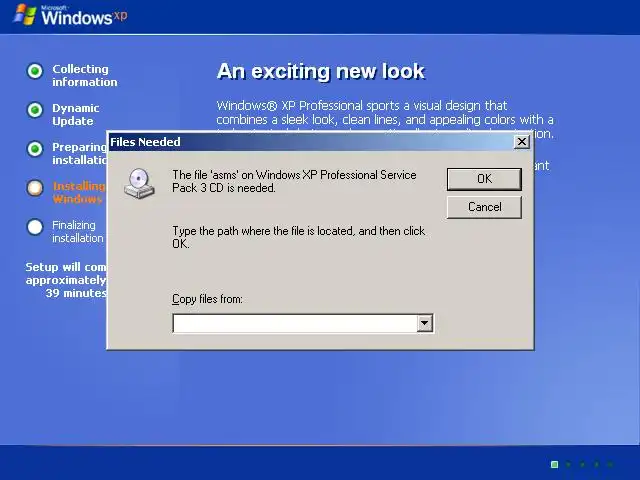Click the 'Copy files from:' label
This screenshot has height=480, width=640.
pos(207,299)
